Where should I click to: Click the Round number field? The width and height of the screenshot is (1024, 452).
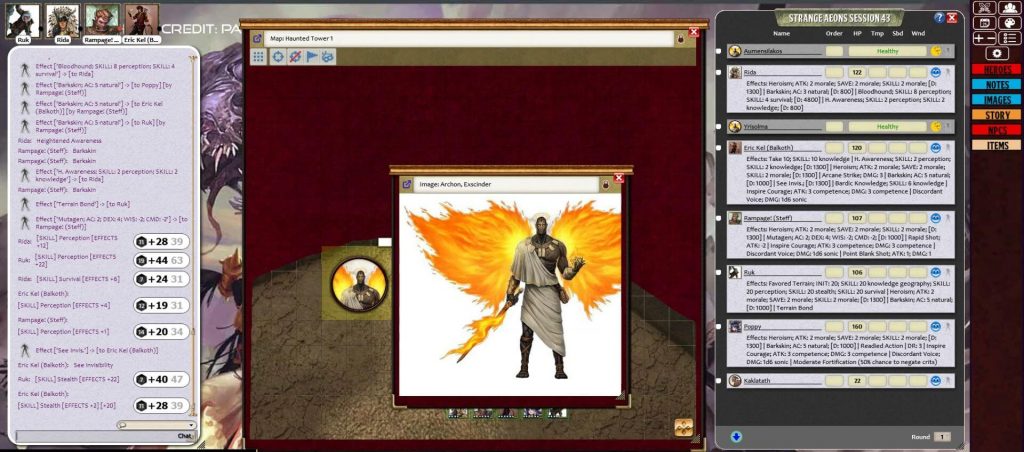coord(942,437)
